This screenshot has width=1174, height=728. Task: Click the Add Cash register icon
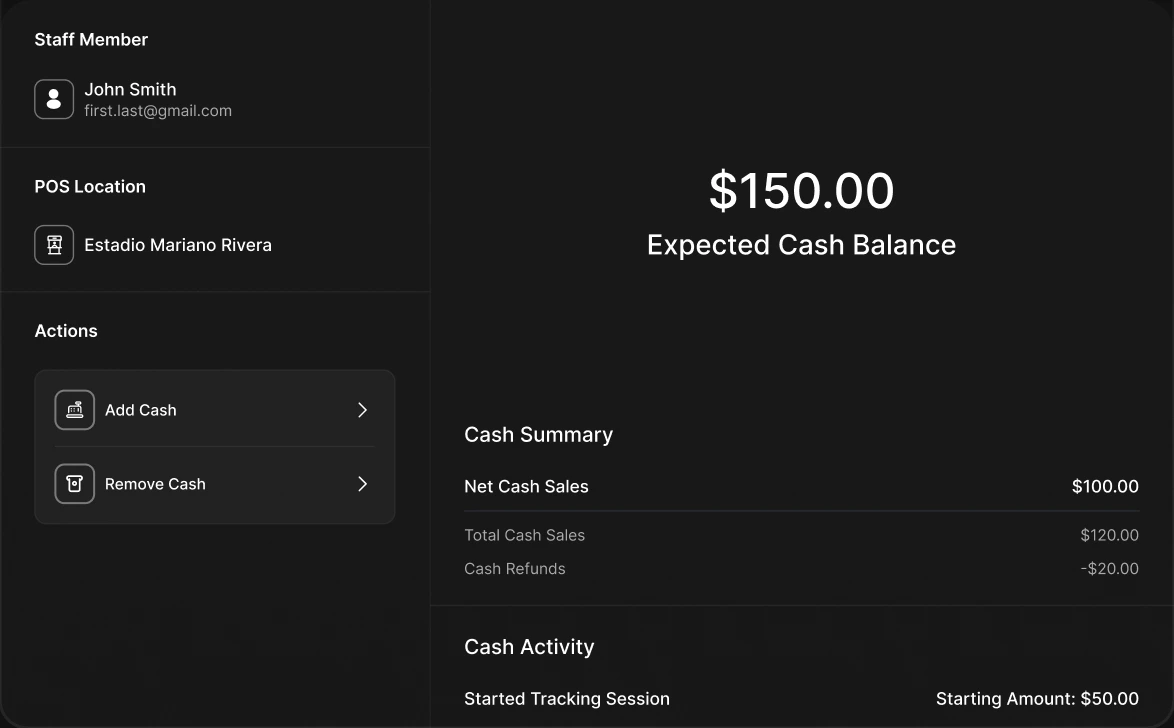click(75, 410)
